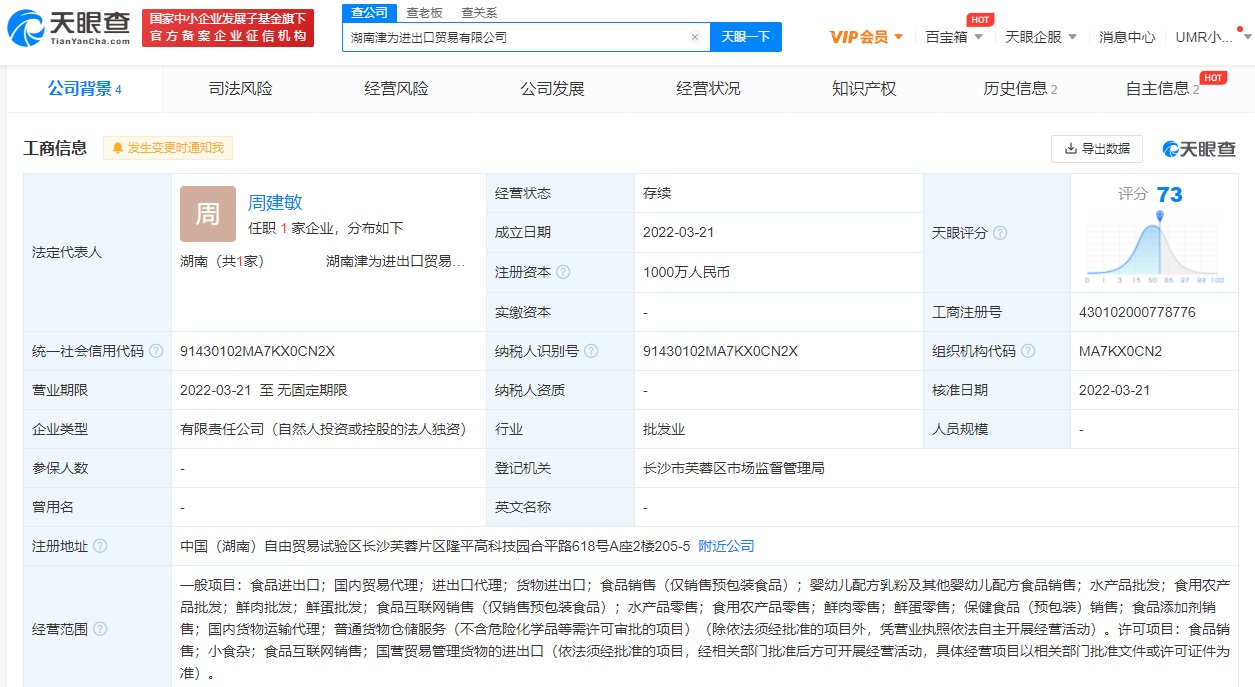Open the 司法风险 tab
Image resolution: width=1255 pixels, height=687 pixels.
[240, 89]
